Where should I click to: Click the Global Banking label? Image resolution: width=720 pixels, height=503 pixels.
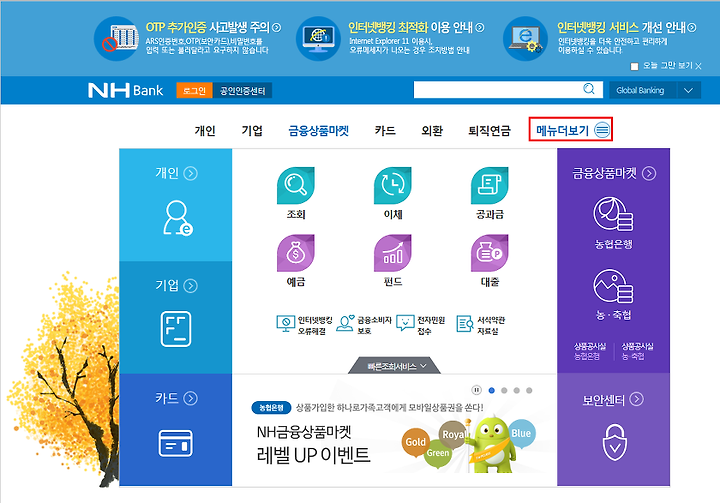640,90
